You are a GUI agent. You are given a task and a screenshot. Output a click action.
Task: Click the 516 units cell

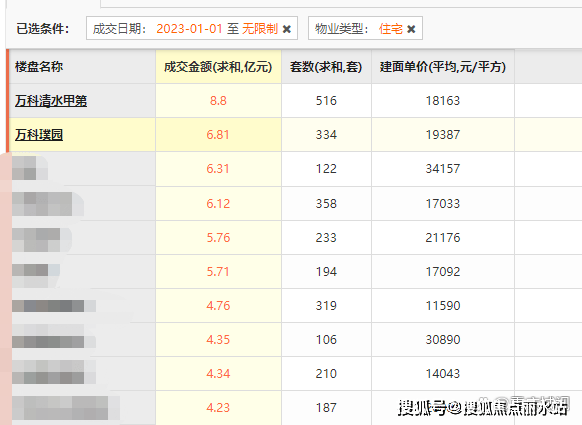[326, 101]
